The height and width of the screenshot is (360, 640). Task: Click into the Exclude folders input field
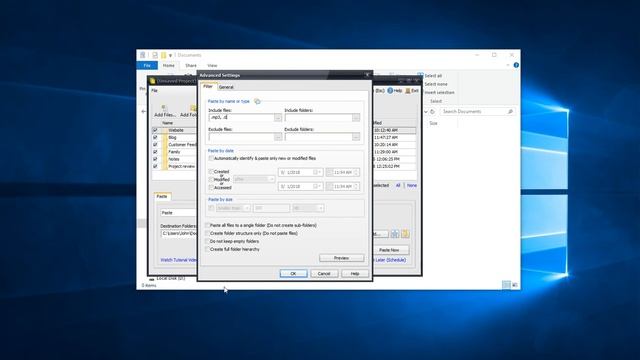coord(318,137)
